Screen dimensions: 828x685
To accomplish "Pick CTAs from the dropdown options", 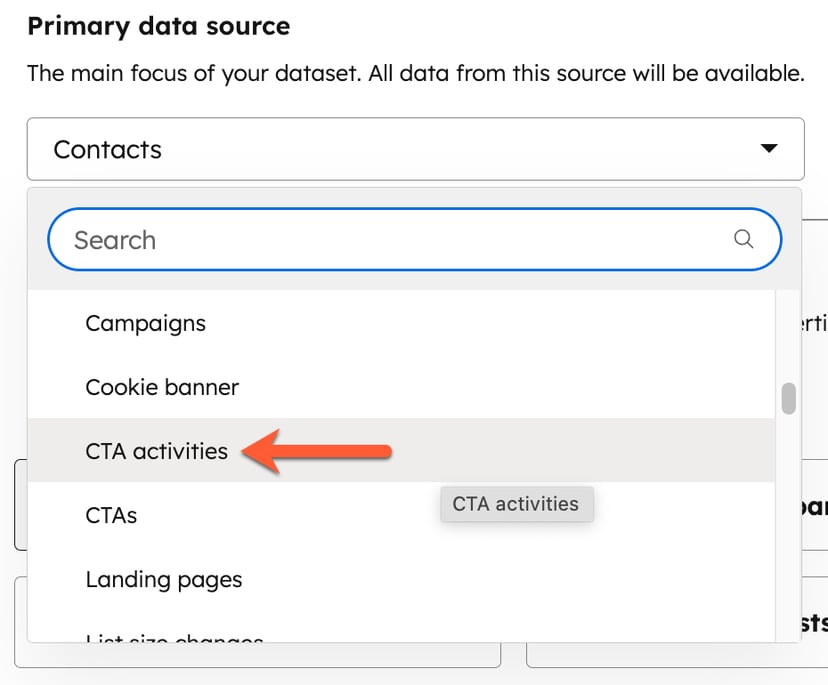I will pyautogui.click(x=110, y=515).
